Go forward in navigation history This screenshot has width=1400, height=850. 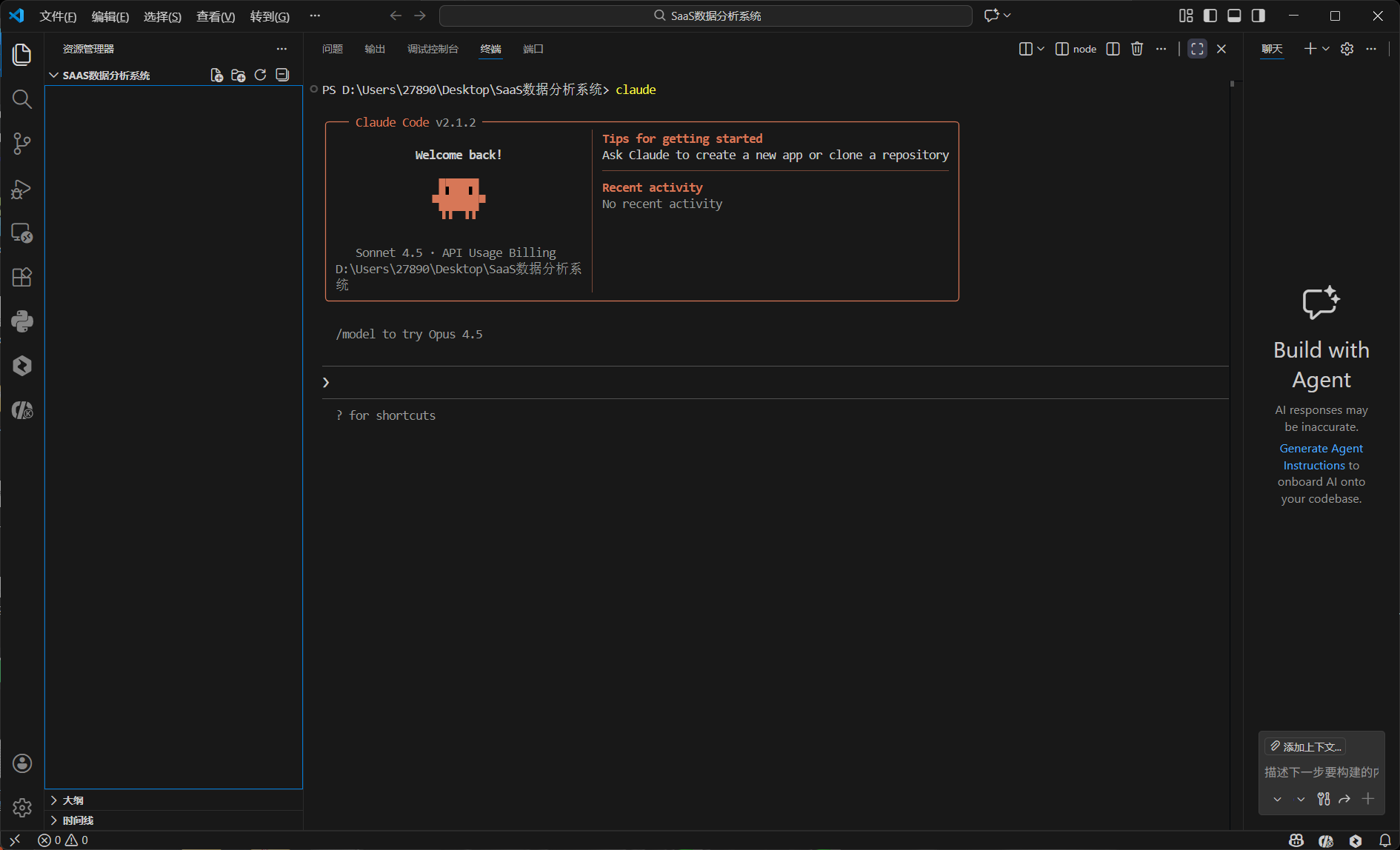coord(420,16)
